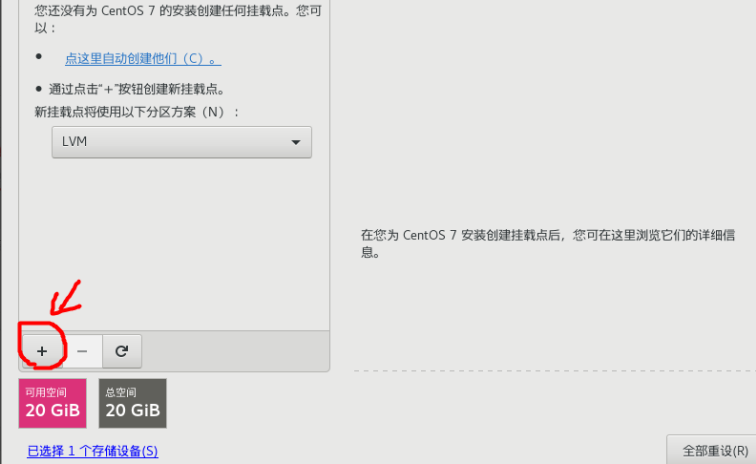756x464 pixels.
Task: Expand the LVM partition scheme dropdown arrow
Action: click(296, 142)
